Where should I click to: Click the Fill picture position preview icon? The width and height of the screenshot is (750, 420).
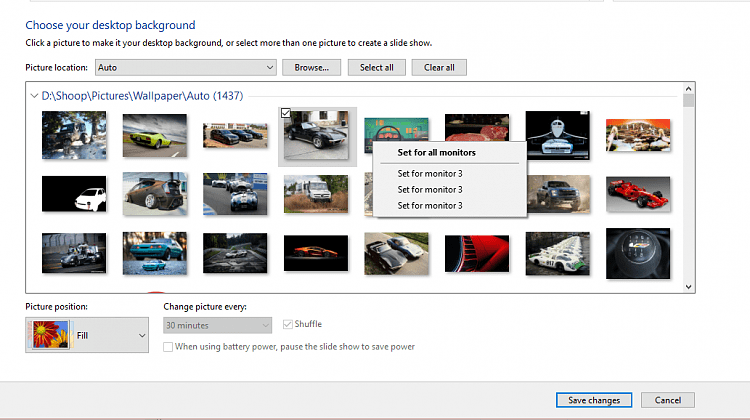click(x=50, y=336)
